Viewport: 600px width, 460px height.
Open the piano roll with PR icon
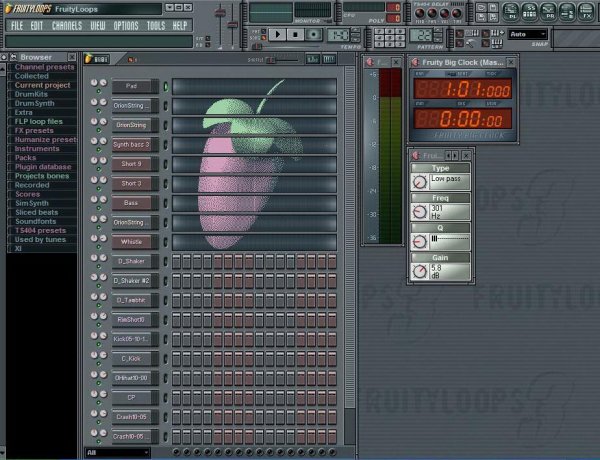tap(548, 12)
